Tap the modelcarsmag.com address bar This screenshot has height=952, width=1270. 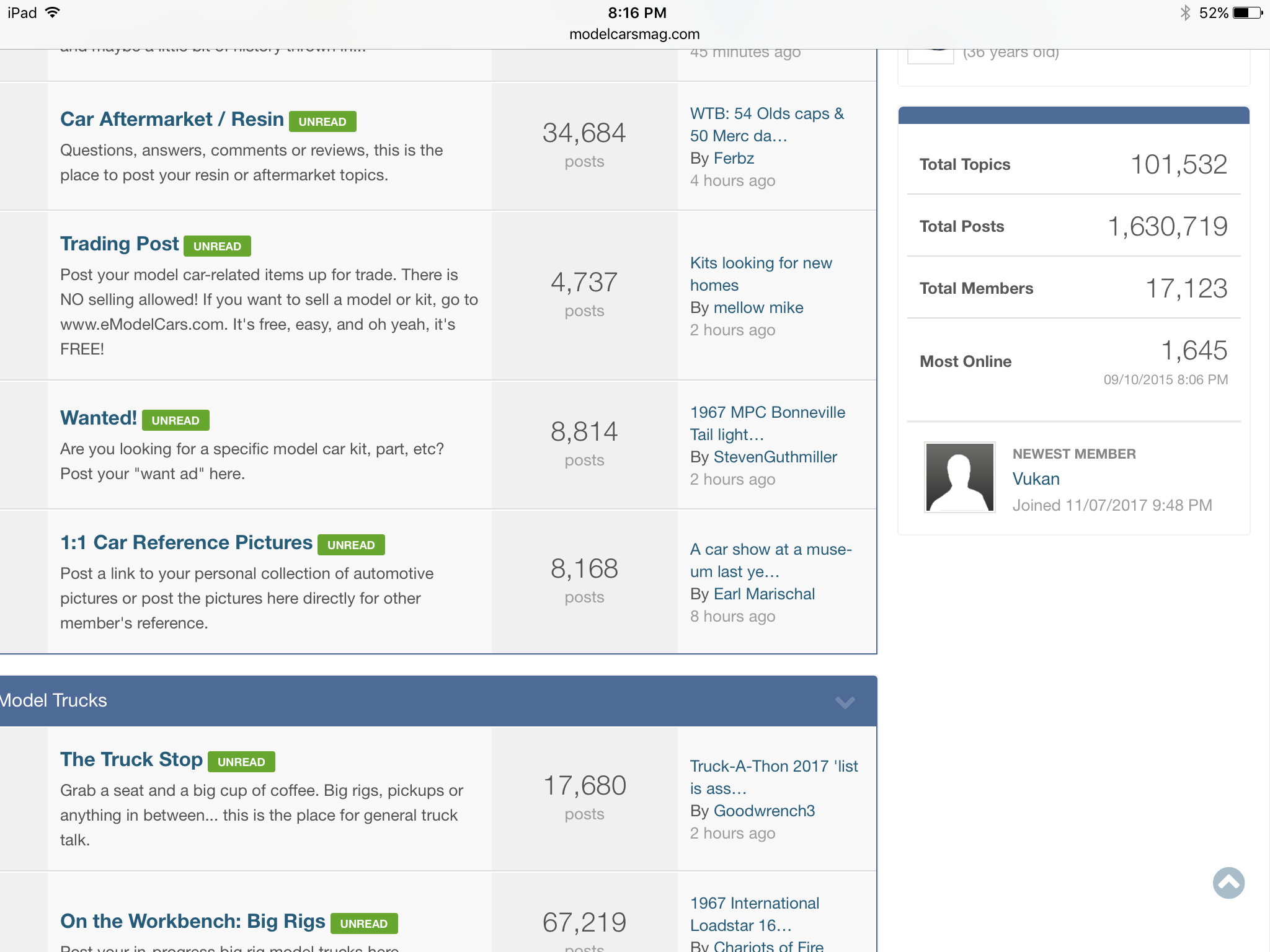(634, 34)
